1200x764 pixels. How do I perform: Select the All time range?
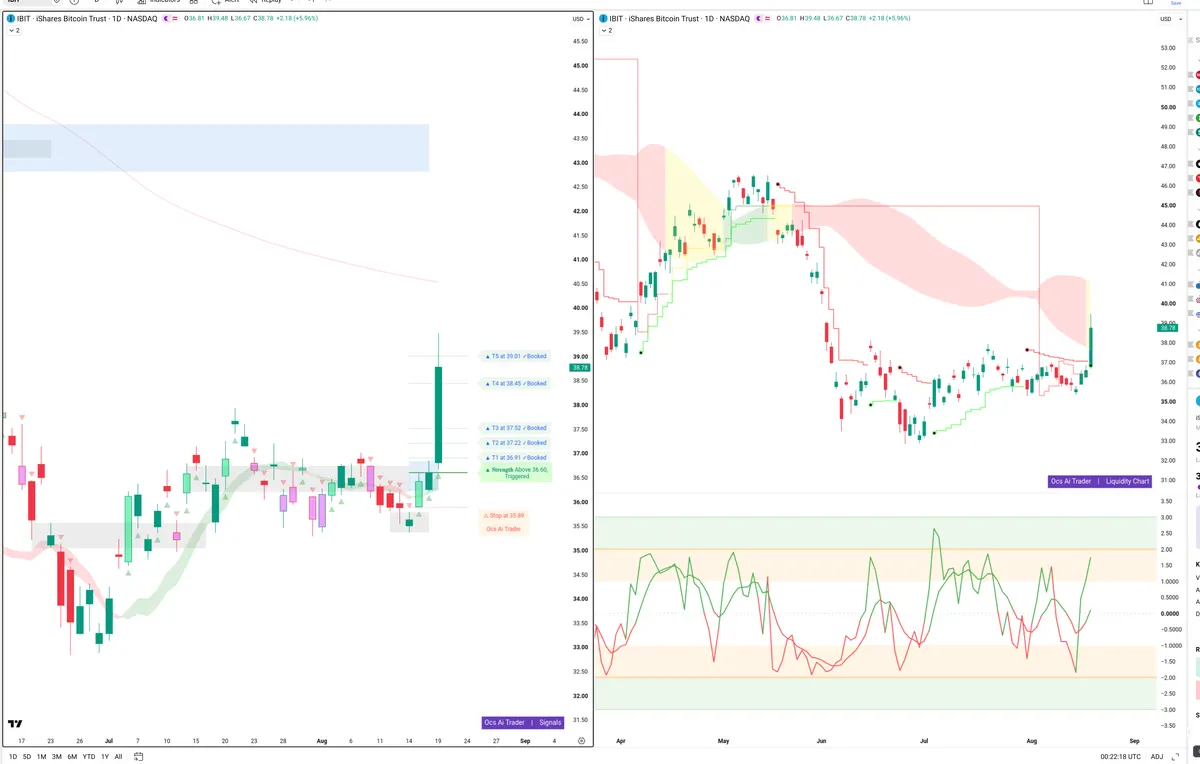118,756
